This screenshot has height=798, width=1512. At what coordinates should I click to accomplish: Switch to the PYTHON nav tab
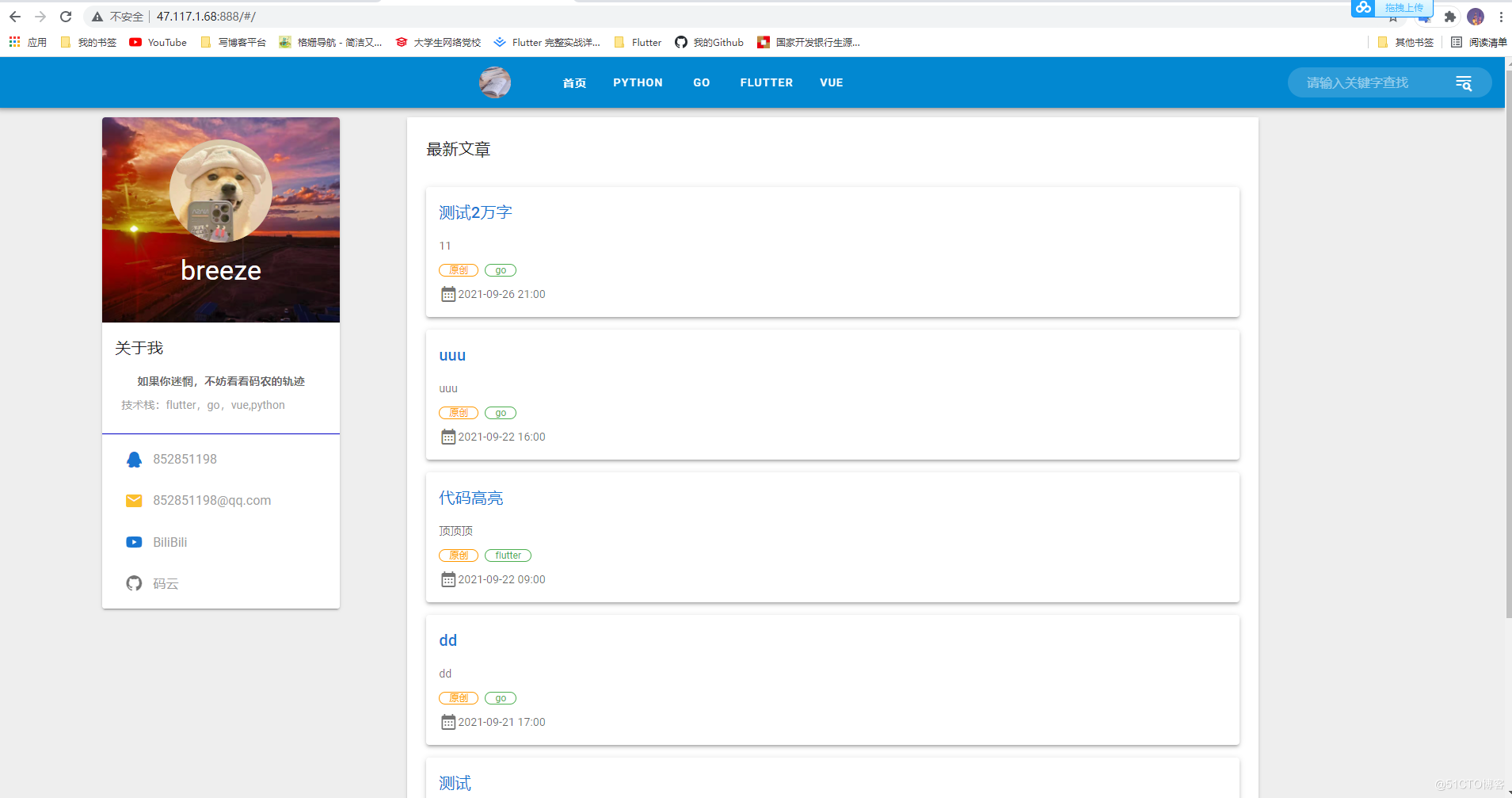638,82
